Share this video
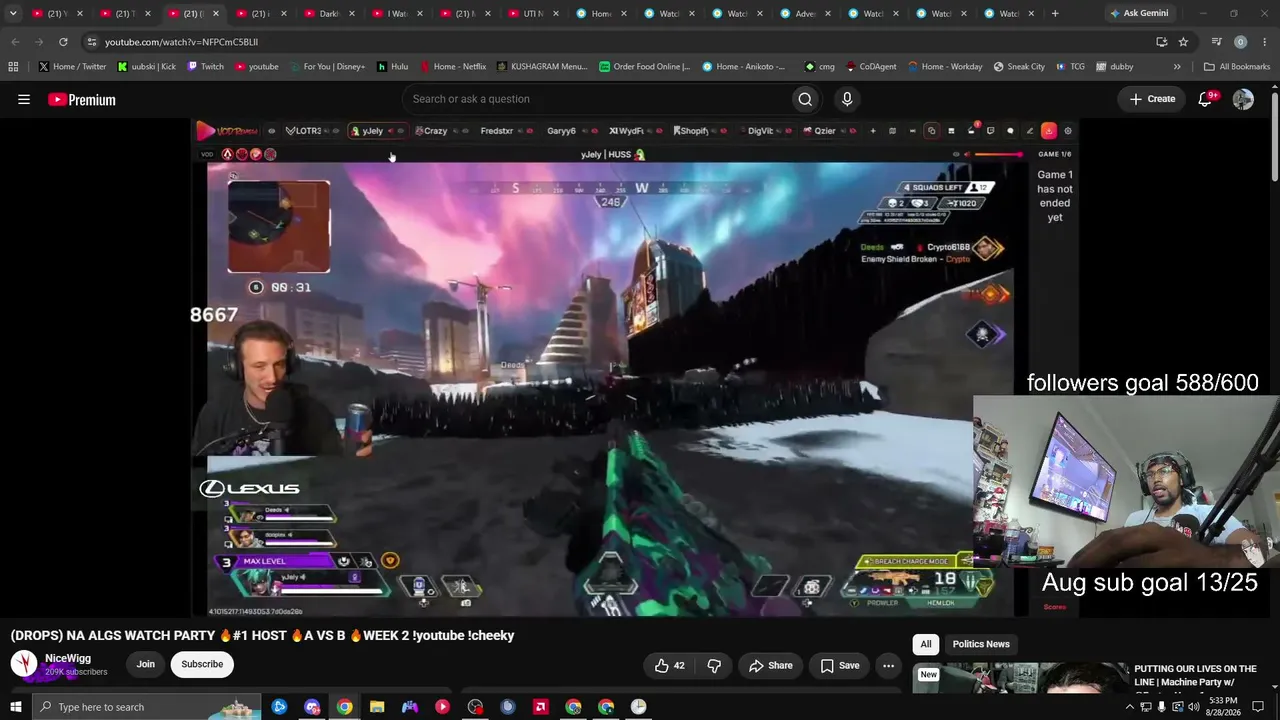The height and width of the screenshot is (720, 1280). (x=771, y=665)
